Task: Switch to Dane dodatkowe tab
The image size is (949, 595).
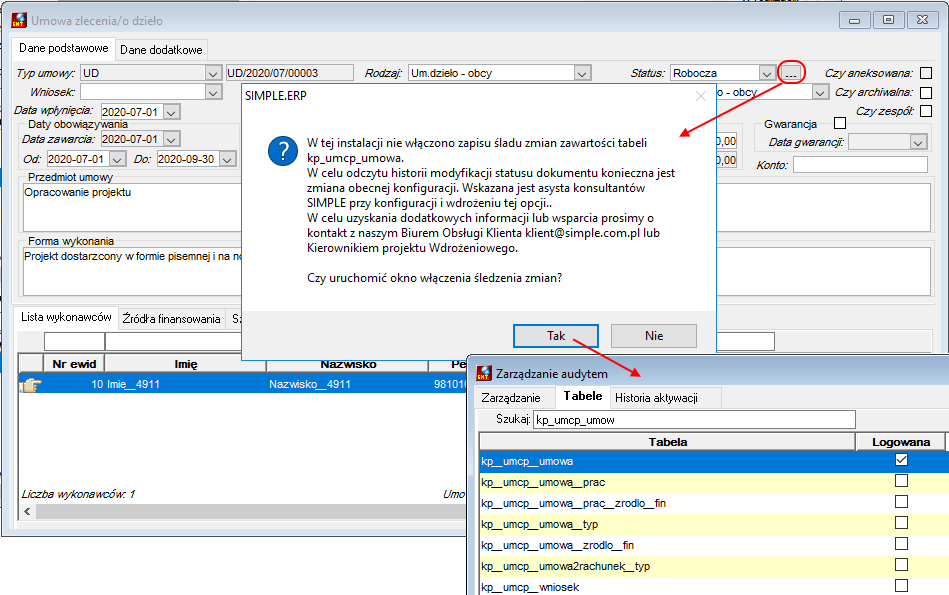Action: [161, 50]
